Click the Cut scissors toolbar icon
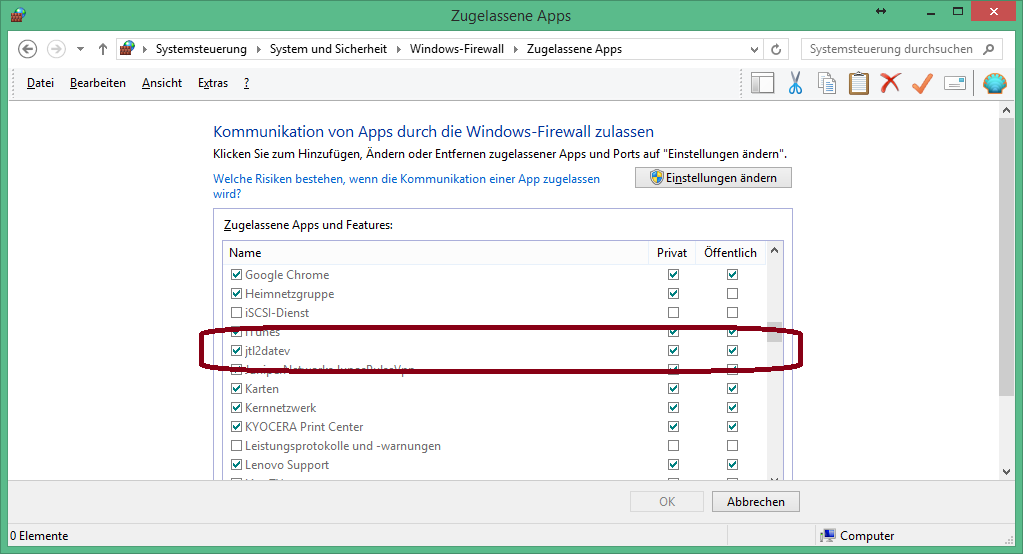 pos(796,84)
